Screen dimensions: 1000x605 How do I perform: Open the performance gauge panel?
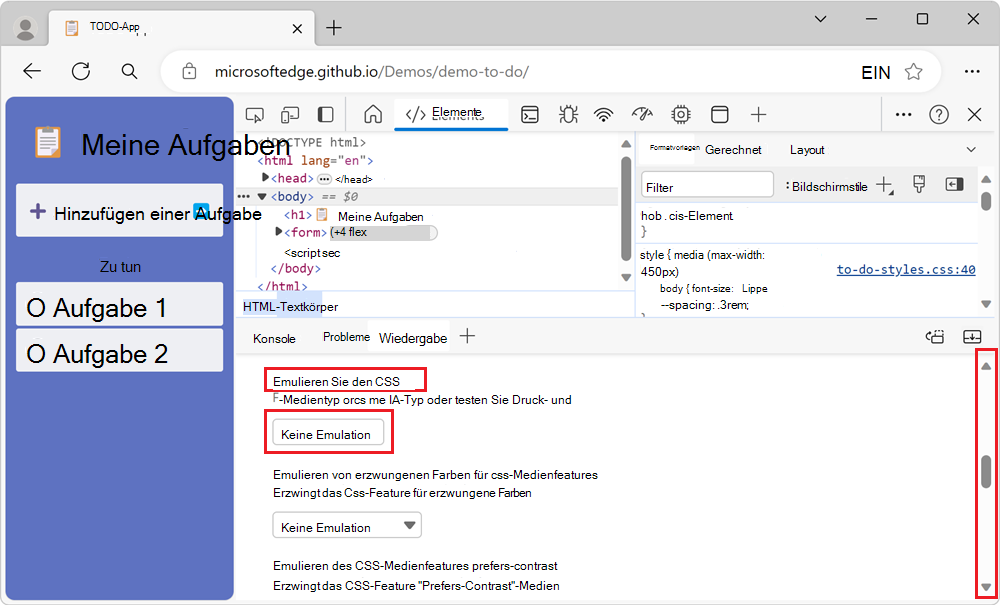pos(641,114)
